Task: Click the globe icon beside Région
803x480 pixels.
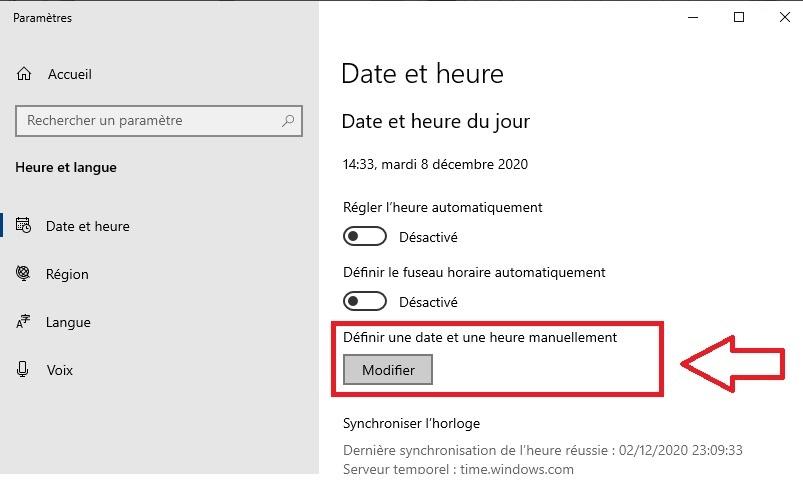Action: pyautogui.click(x=23, y=274)
